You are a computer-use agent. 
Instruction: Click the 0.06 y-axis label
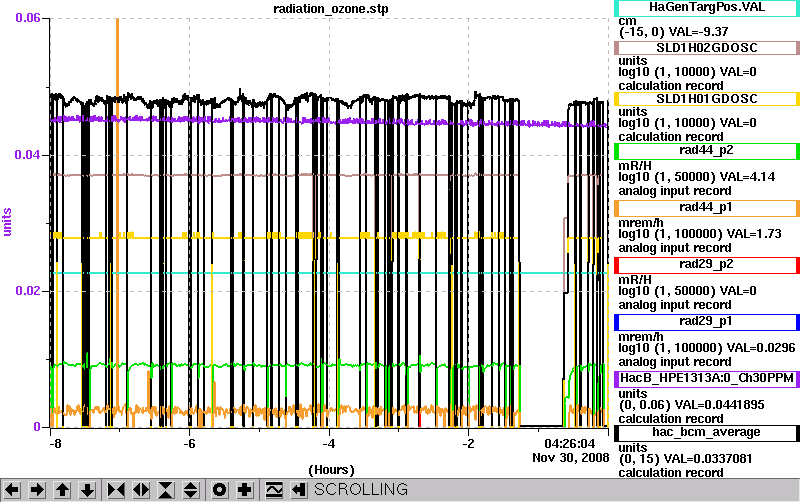pos(28,18)
